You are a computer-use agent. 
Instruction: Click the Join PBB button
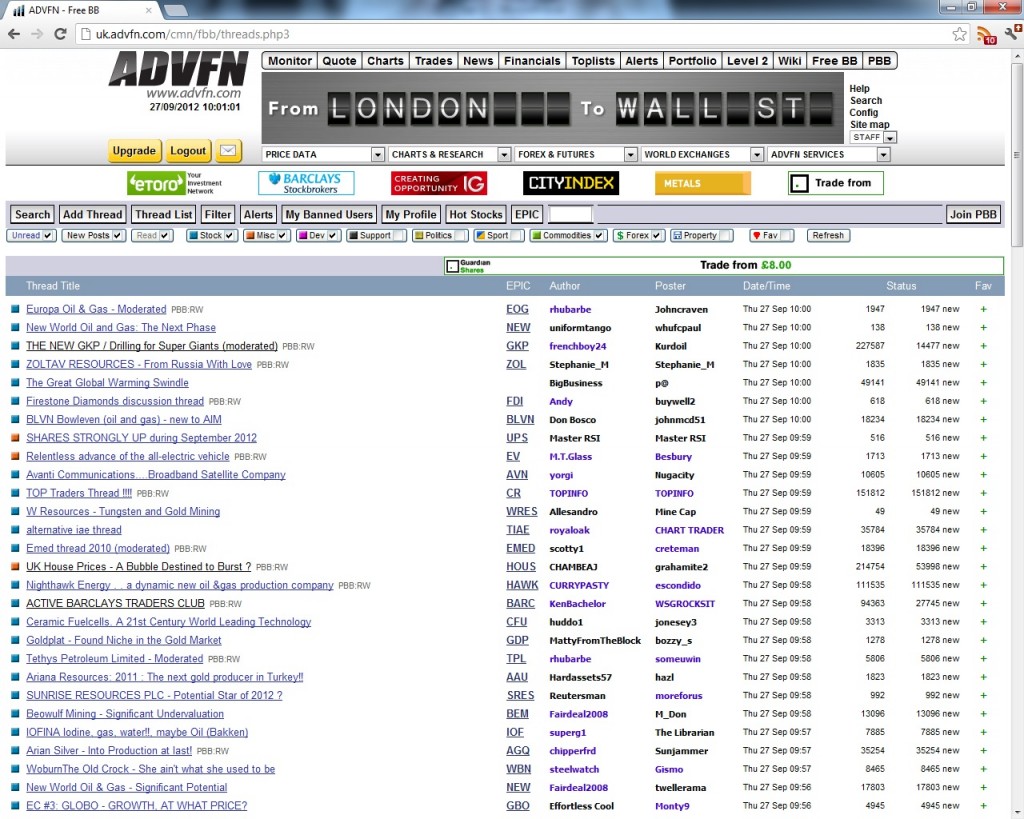click(x=973, y=214)
